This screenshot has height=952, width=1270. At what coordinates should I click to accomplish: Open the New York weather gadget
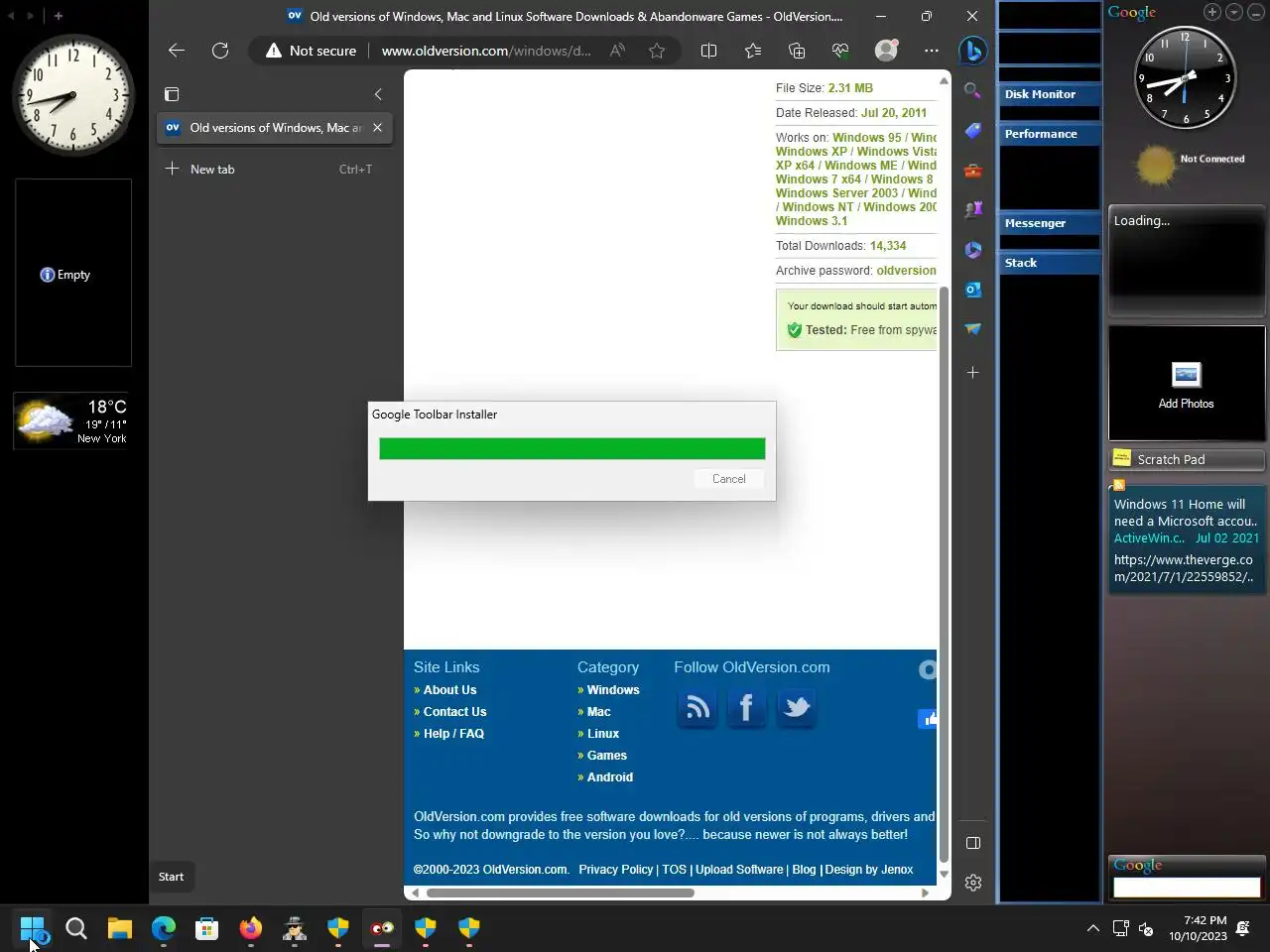coord(71,421)
